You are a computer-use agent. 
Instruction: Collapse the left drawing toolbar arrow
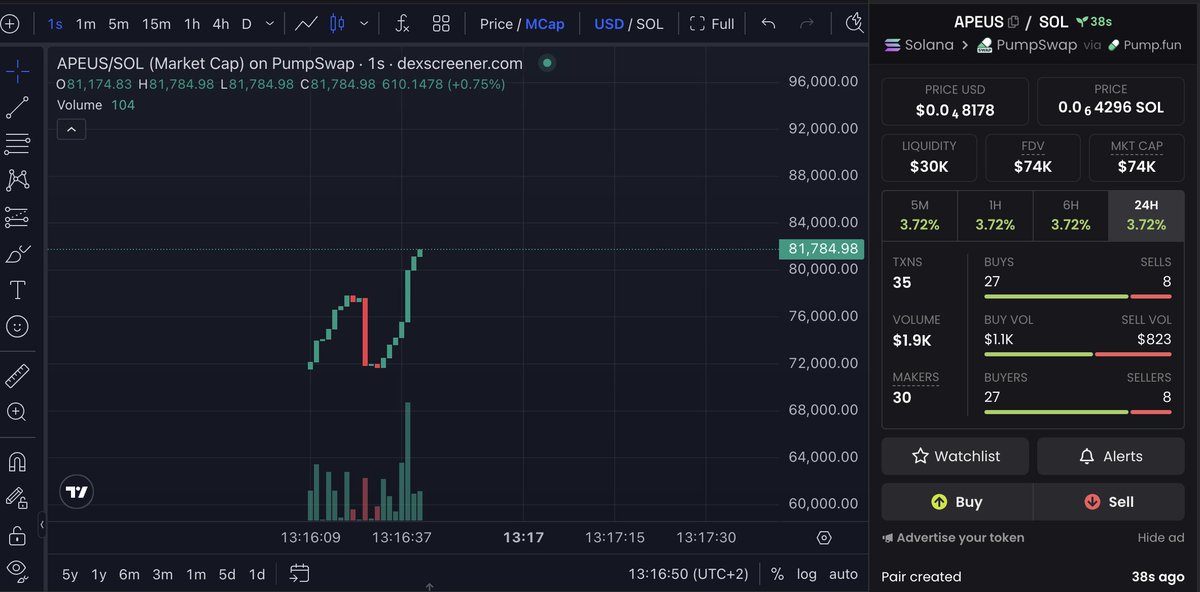[42, 524]
